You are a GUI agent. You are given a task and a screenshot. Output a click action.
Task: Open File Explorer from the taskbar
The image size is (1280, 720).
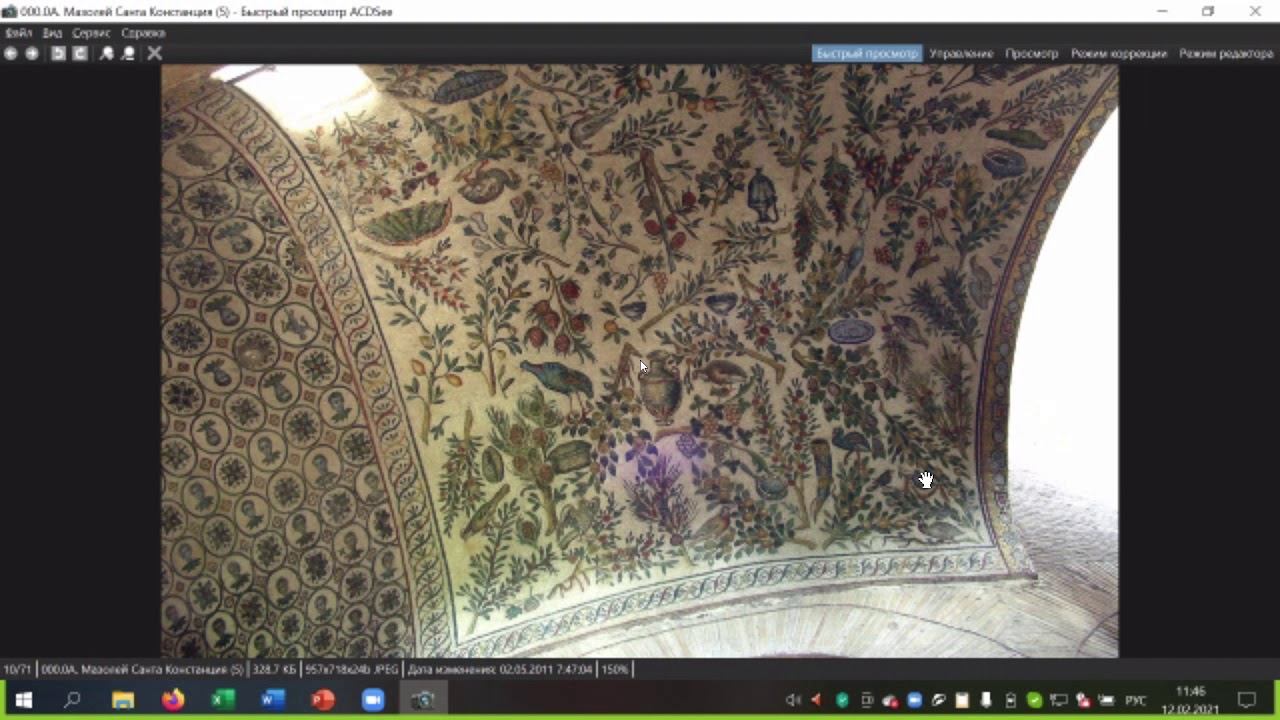pos(123,700)
